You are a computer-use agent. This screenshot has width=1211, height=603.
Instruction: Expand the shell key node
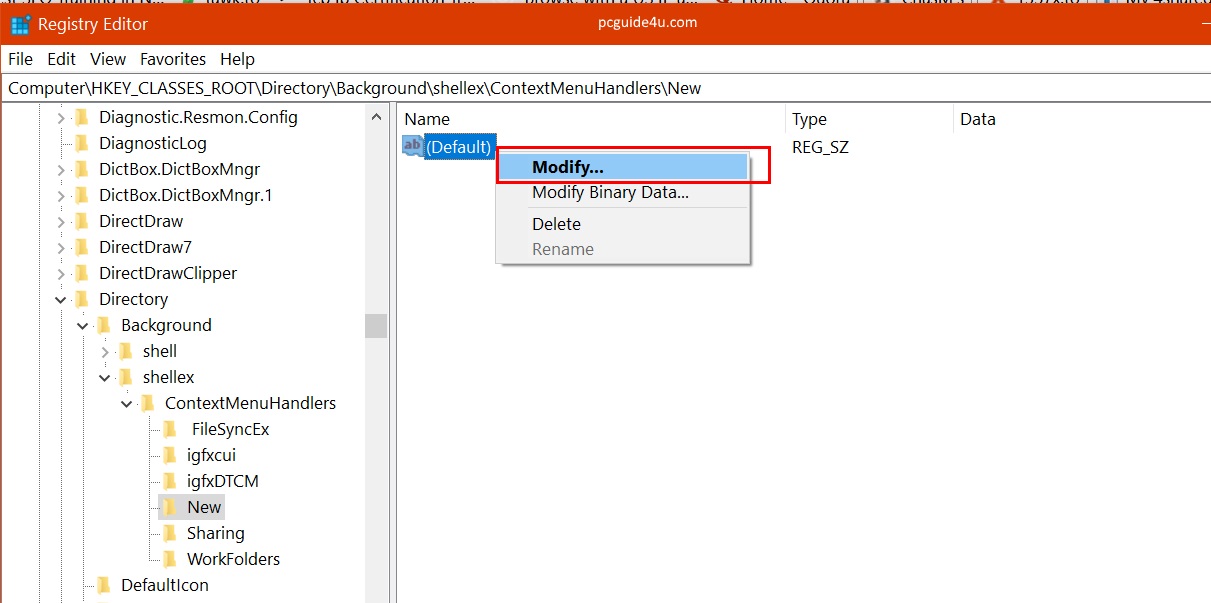pyautogui.click(x=105, y=351)
